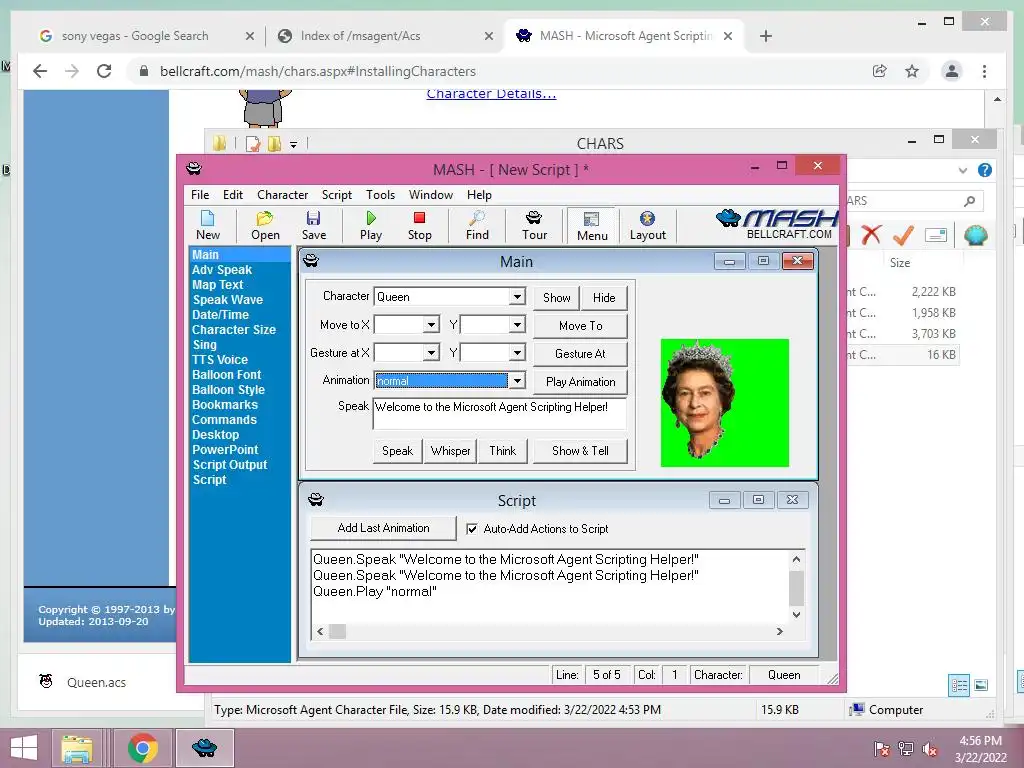Open the Windows Start button
The image size is (1024, 768).
point(24,748)
